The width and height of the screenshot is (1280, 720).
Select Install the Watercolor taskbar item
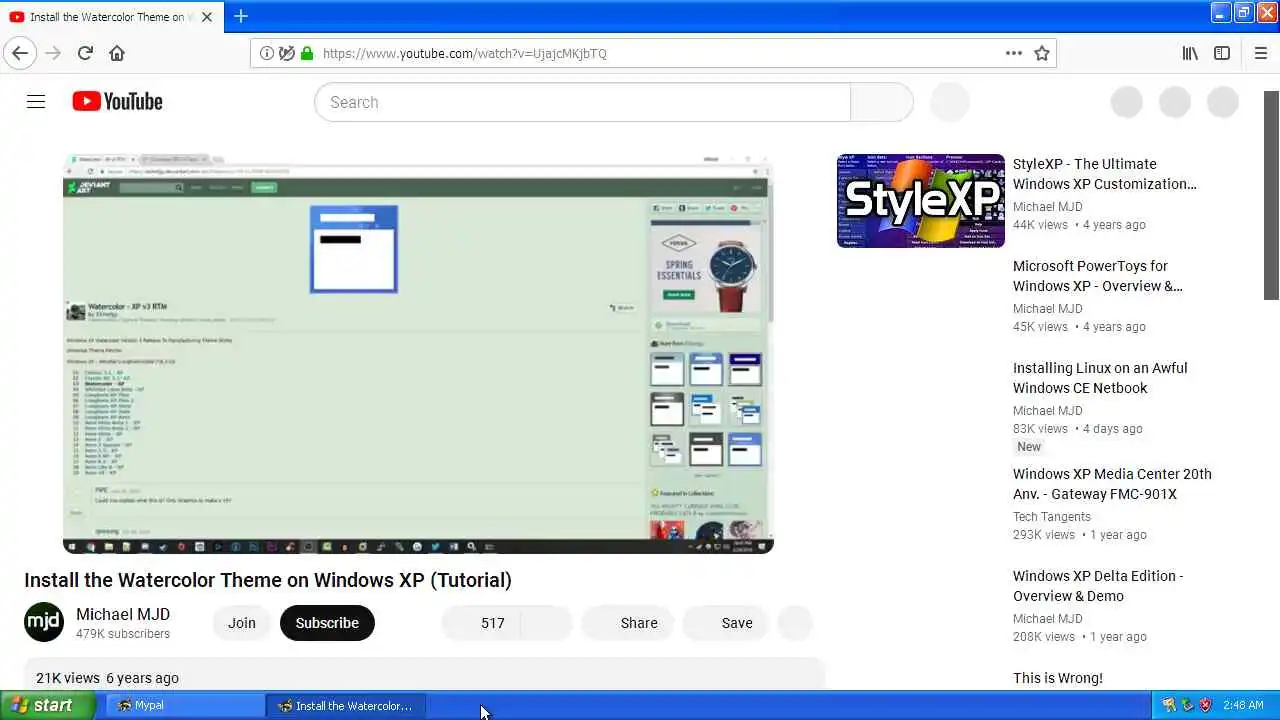pos(346,705)
